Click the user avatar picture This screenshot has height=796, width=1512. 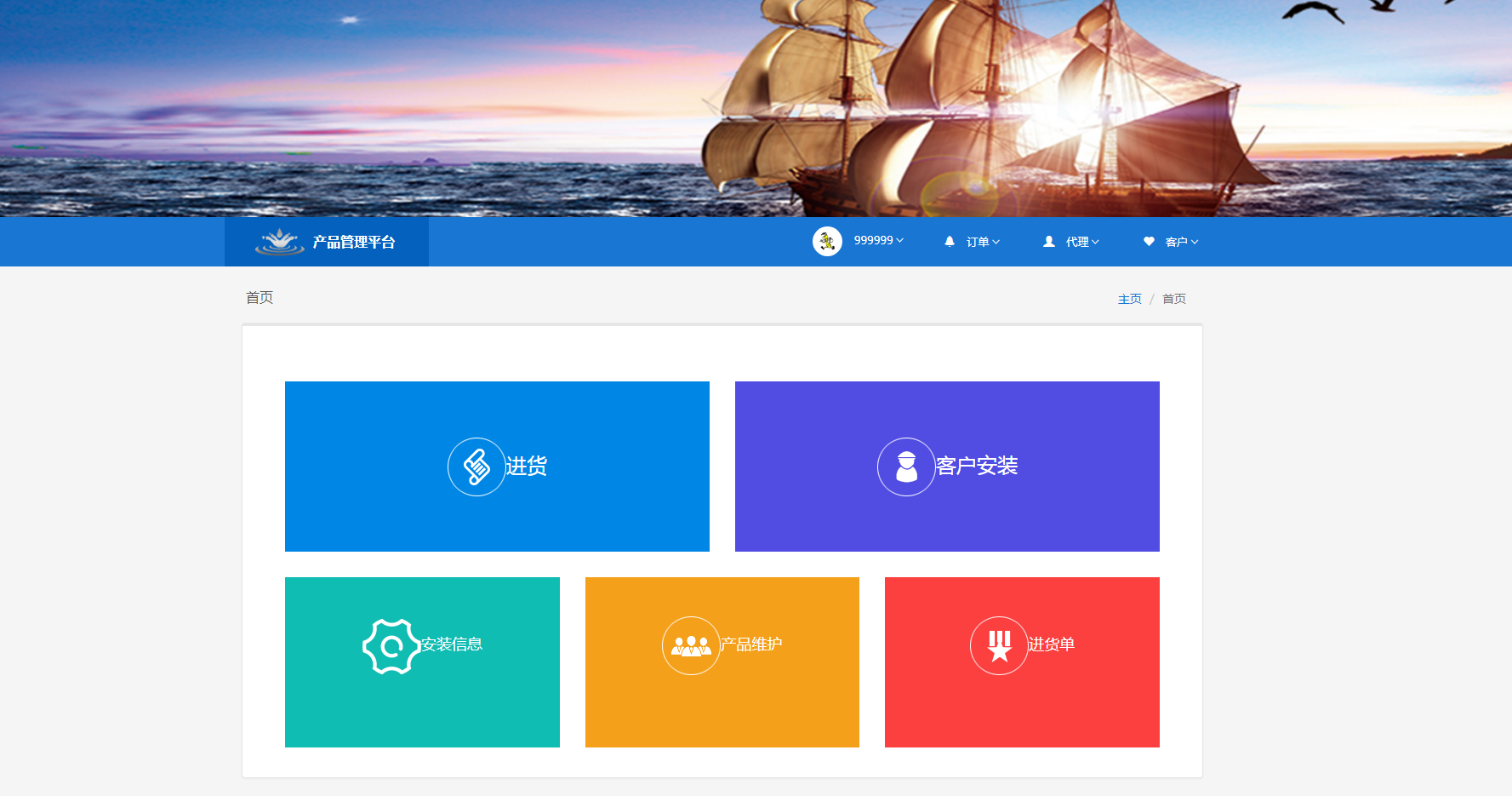827,242
